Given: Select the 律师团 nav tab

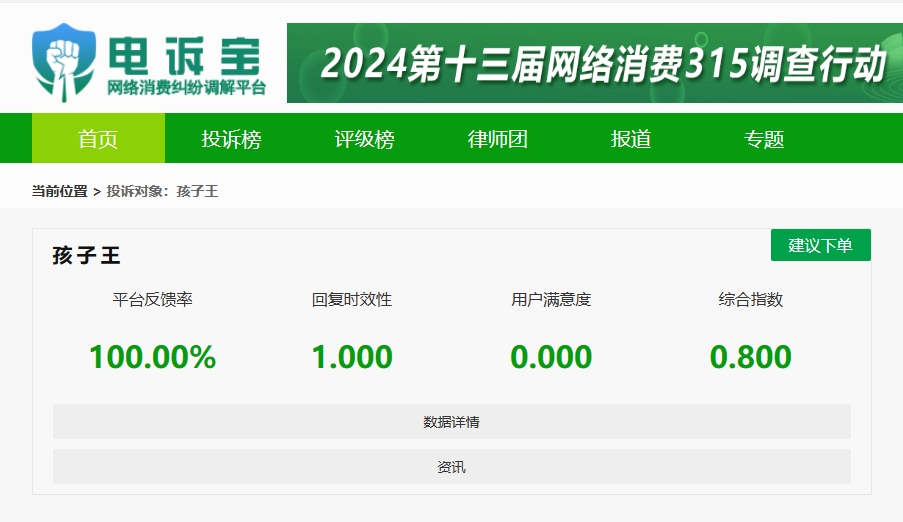Looking at the screenshot, I should coord(498,138).
